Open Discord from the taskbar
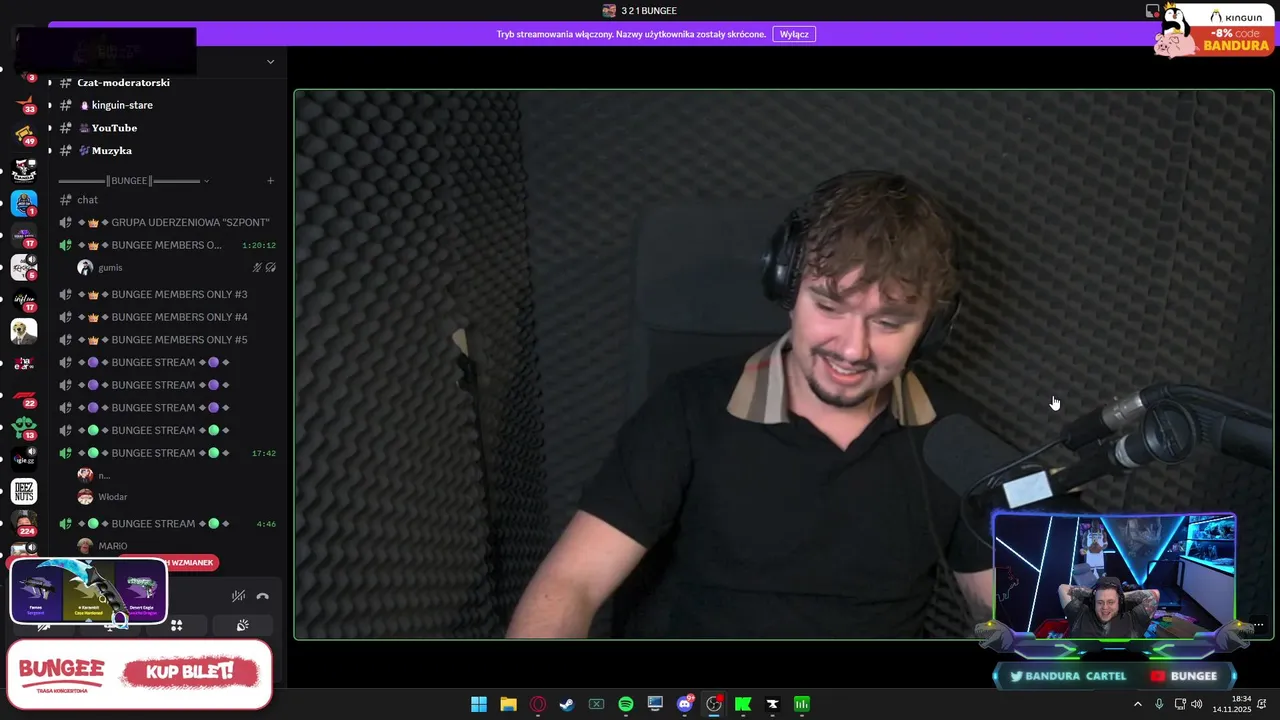The image size is (1280, 720). (685, 704)
